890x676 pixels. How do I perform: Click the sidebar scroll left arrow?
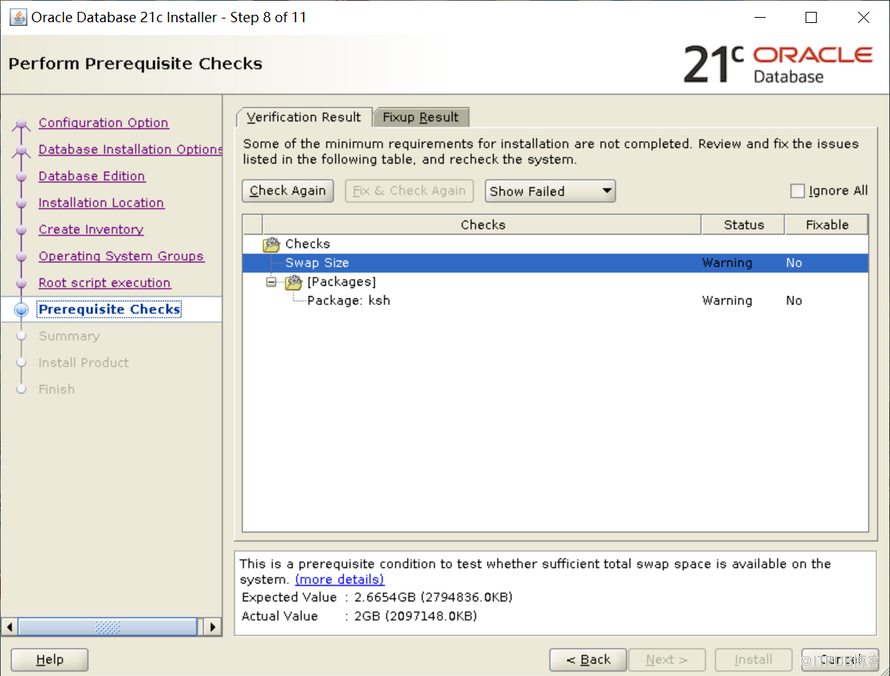click(x=9, y=627)
